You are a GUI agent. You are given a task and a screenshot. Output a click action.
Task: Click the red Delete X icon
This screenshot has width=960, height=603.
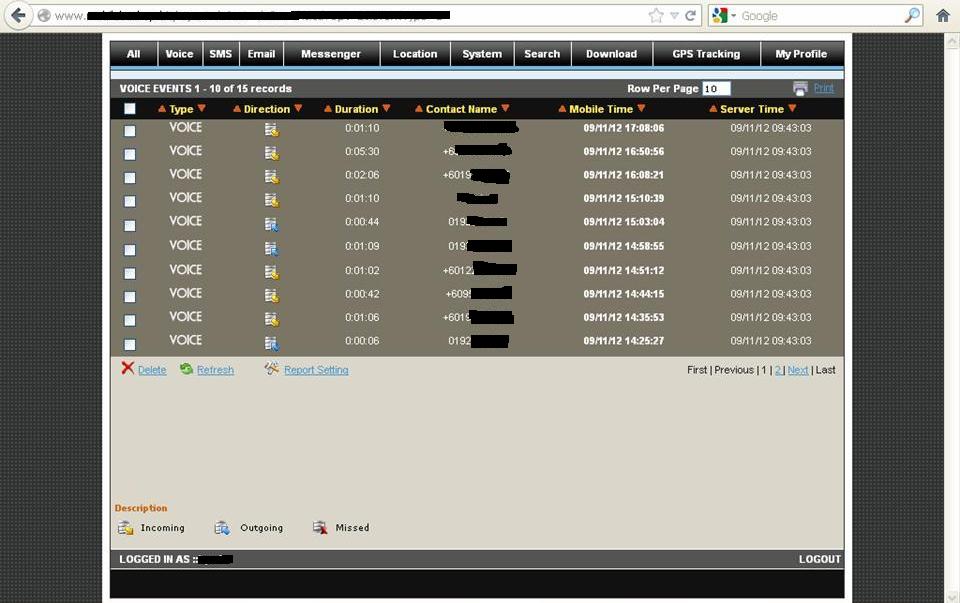[x=127, y=368]
